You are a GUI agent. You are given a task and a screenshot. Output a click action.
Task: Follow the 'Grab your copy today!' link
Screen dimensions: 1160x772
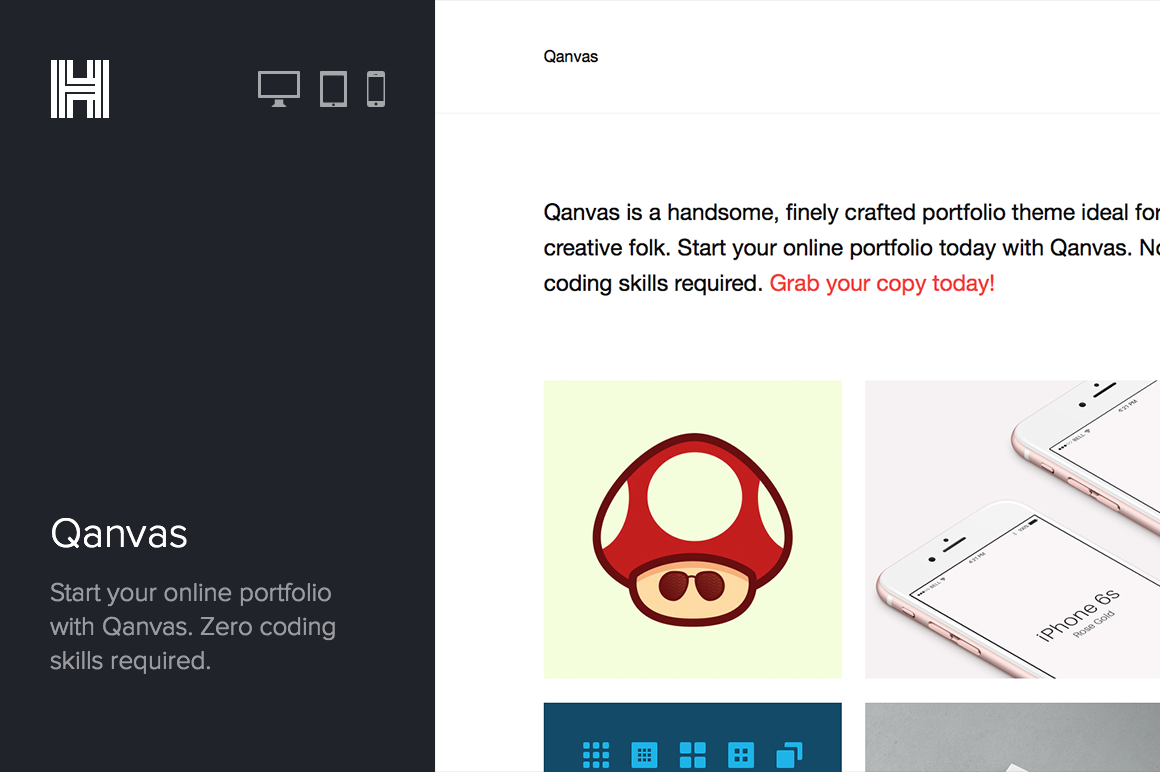(x=882, y=283)
